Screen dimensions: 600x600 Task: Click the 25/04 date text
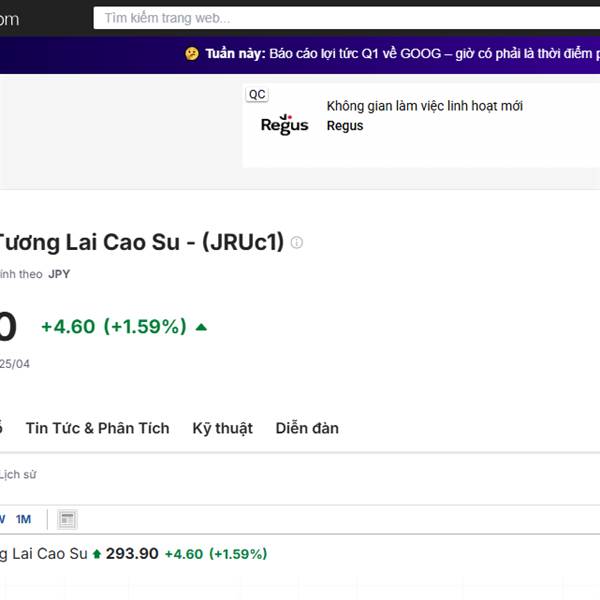tap(15, 364)
